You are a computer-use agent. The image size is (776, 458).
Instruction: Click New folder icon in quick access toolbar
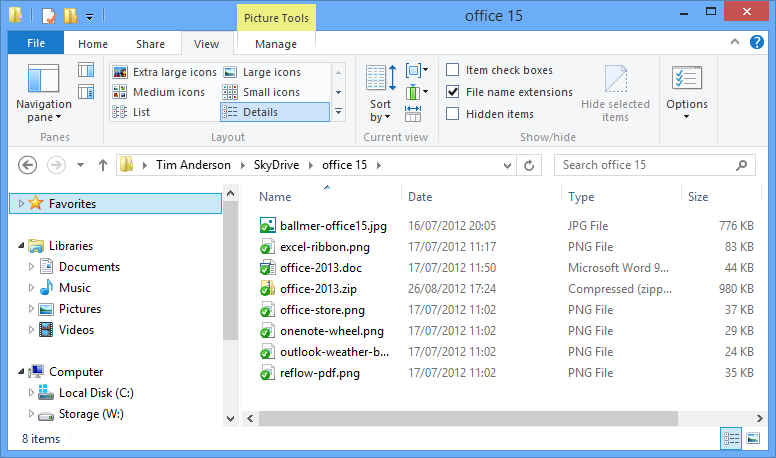point(70,15)
